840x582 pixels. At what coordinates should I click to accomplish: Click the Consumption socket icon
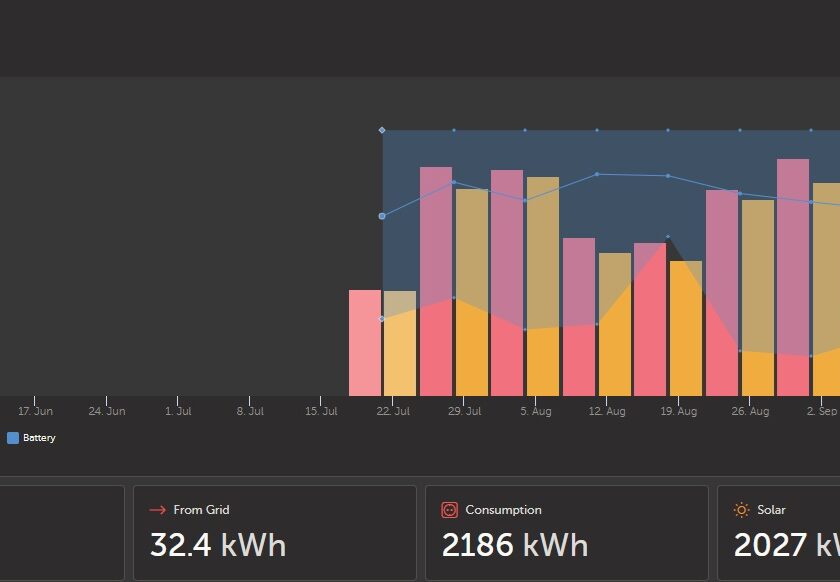[x=449, y=510]
